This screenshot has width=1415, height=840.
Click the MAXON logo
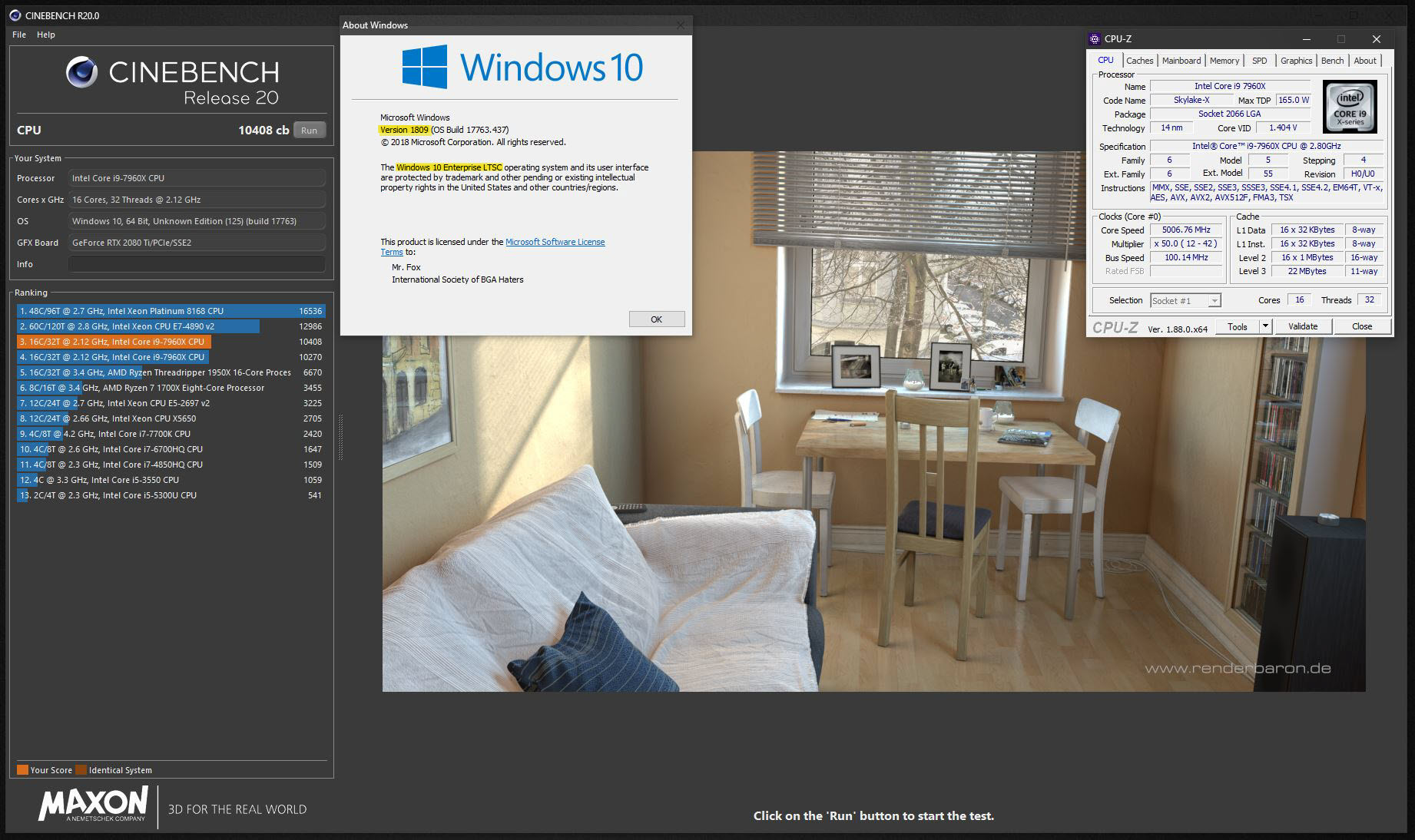point(93,805)
